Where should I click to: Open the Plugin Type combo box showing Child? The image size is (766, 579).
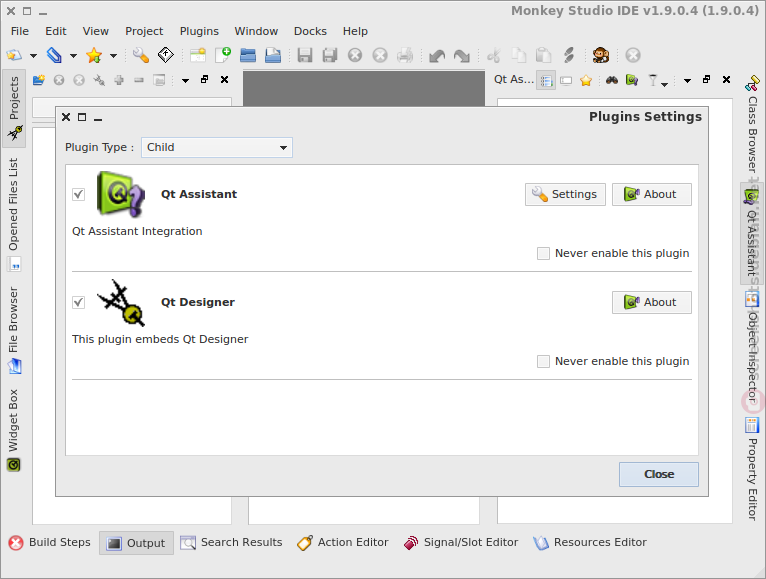tap(217, 148)
